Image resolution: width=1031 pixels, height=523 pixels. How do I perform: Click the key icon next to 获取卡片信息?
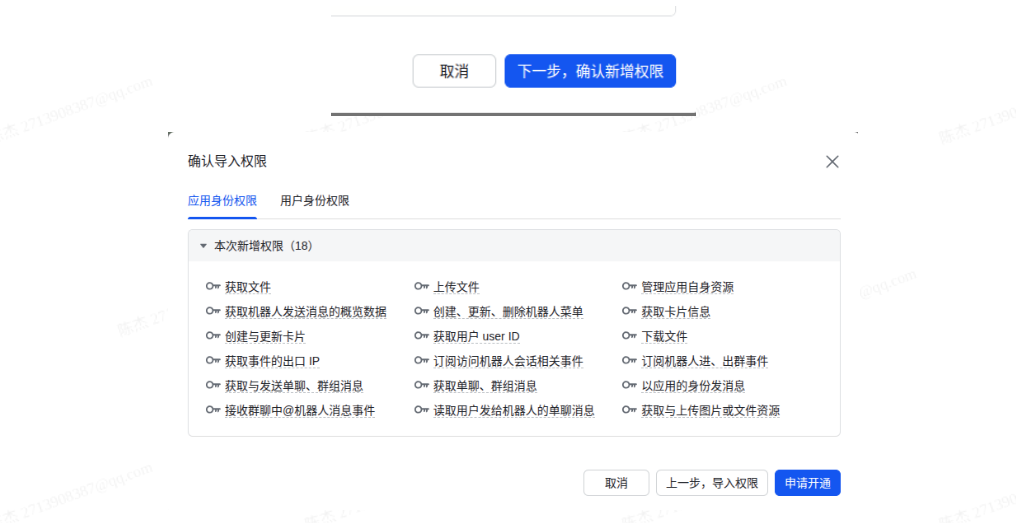[x=629, y=312]
